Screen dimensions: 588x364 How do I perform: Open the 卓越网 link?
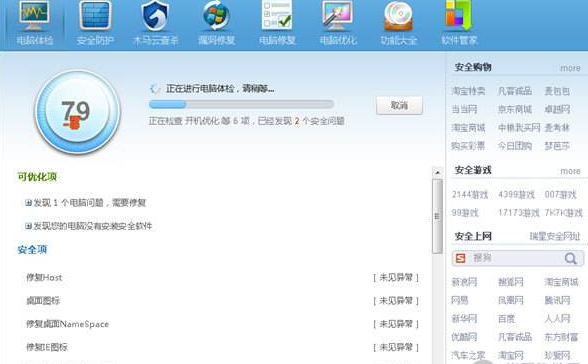[557, 109]
